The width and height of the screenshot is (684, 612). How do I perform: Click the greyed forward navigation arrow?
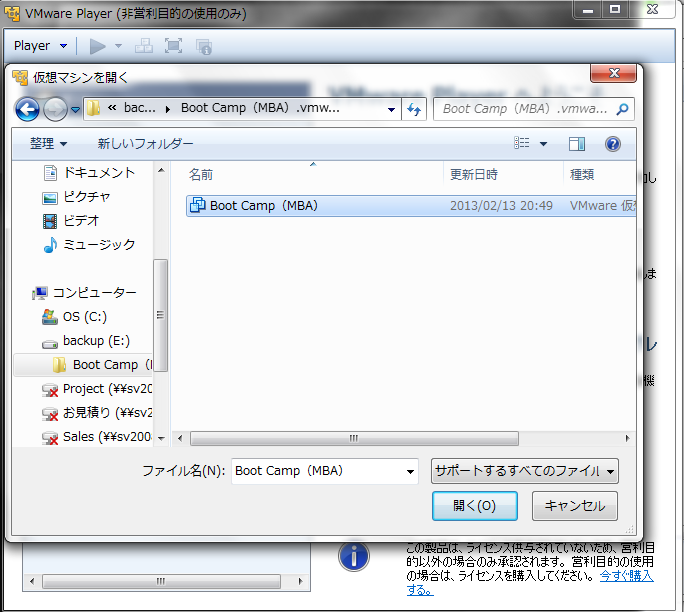(55, 109)
